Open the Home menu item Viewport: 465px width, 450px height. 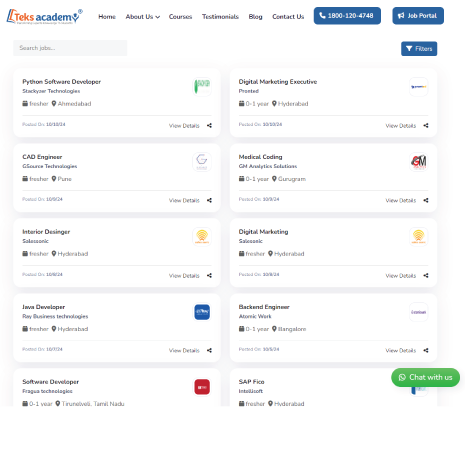click(107, 16)
